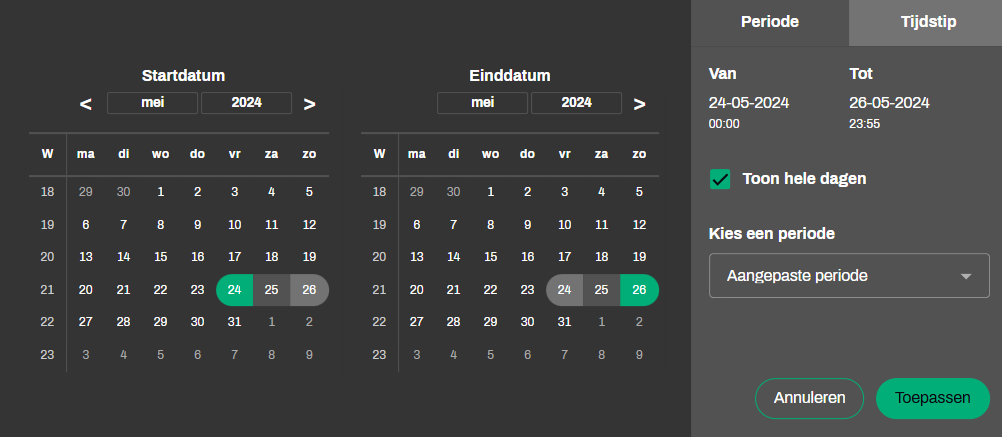The width and height of the screenshot is (1002, 437).
Task: Go to next month in Einddatum calendar
Action: pos(640,104)
